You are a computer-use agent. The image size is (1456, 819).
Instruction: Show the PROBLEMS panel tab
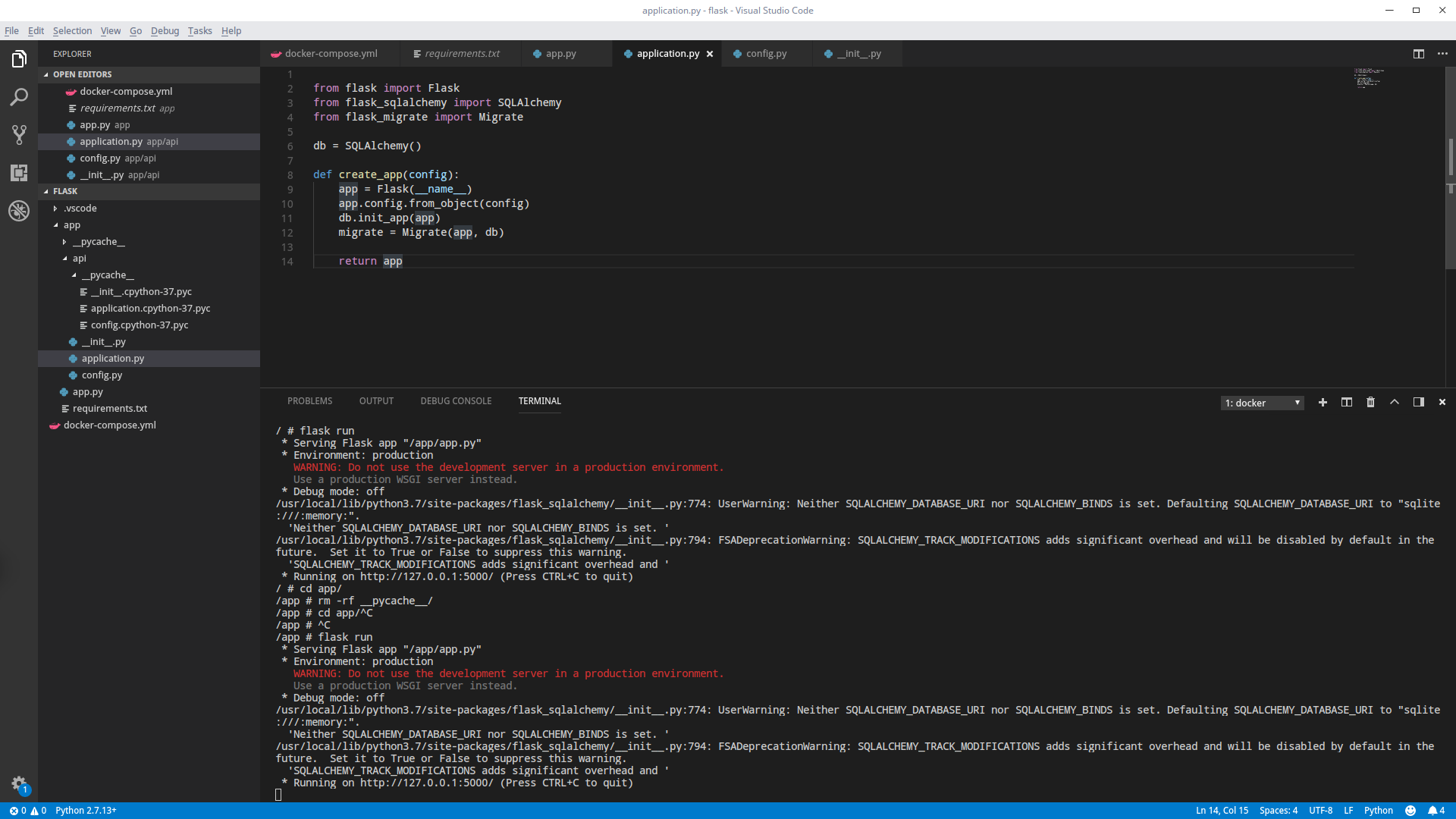point(309,401)
